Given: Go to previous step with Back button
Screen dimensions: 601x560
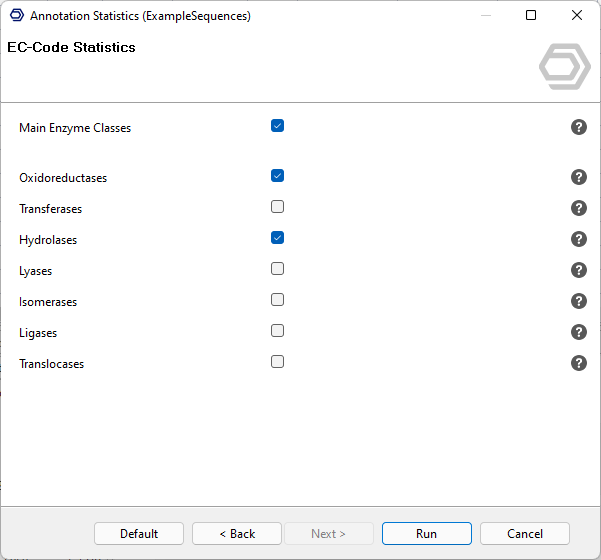Looking at the screenshot, I should point(237,534).
